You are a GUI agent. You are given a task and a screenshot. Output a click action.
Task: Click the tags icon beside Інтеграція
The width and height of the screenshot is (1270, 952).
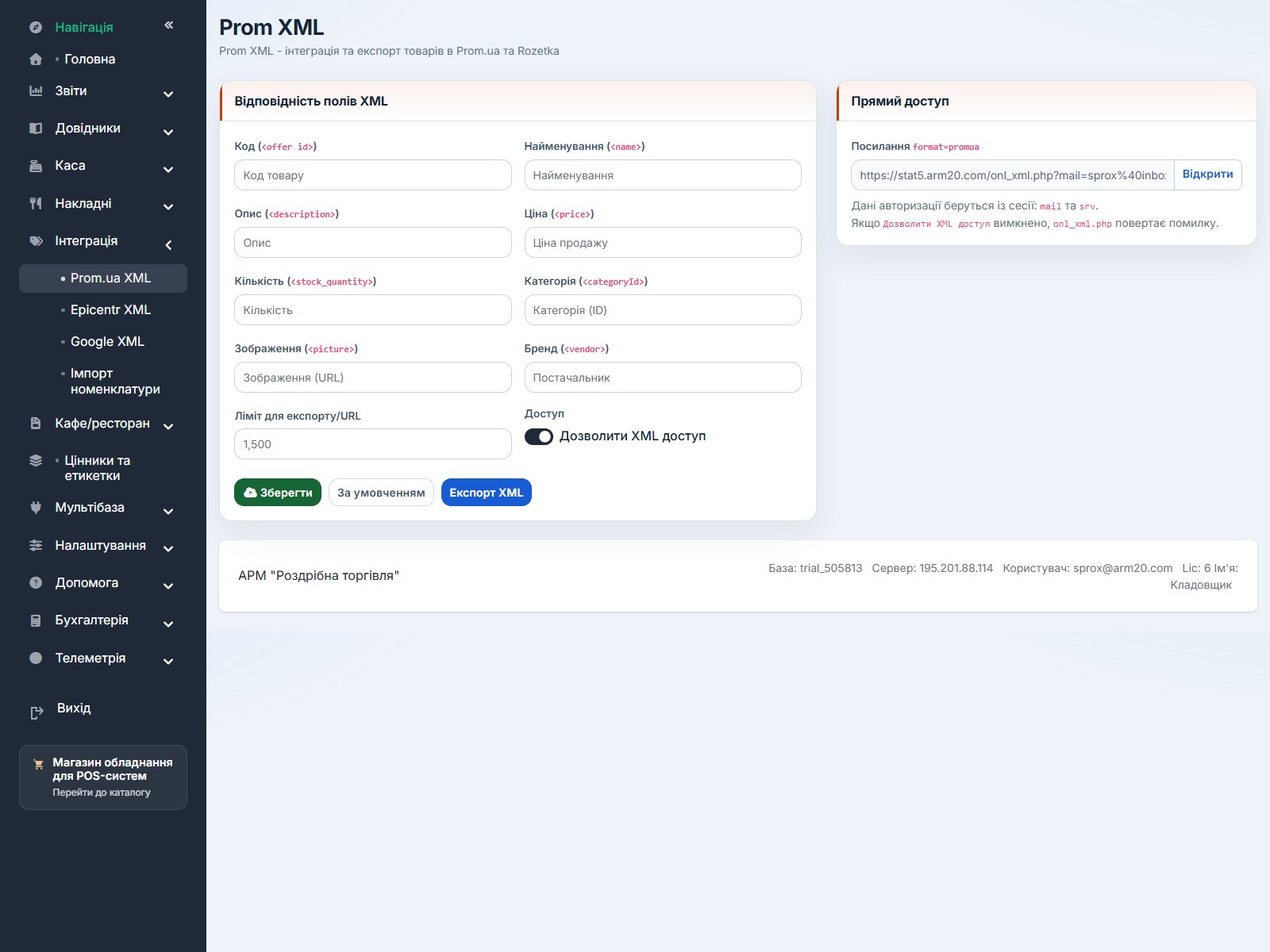coord(36,241)
